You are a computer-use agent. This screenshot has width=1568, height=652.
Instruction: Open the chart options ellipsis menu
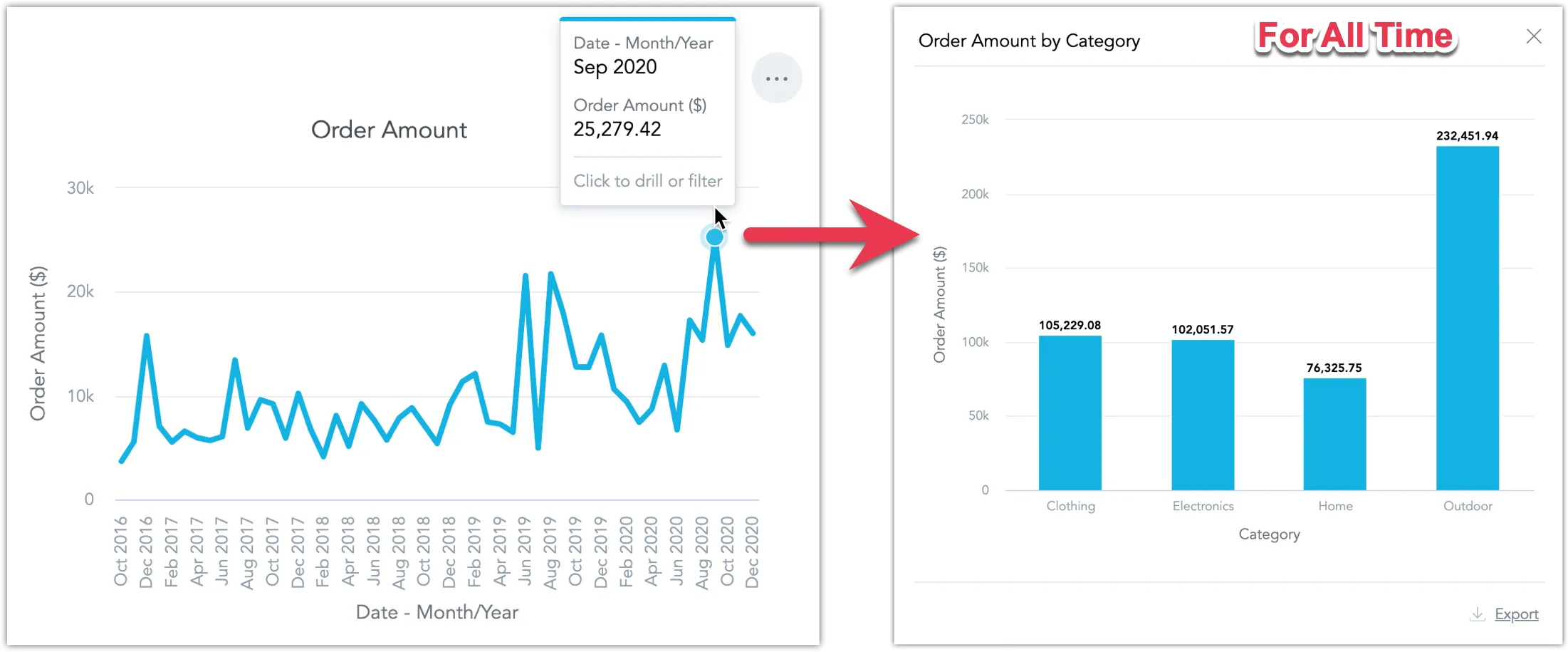pos(776,78)
